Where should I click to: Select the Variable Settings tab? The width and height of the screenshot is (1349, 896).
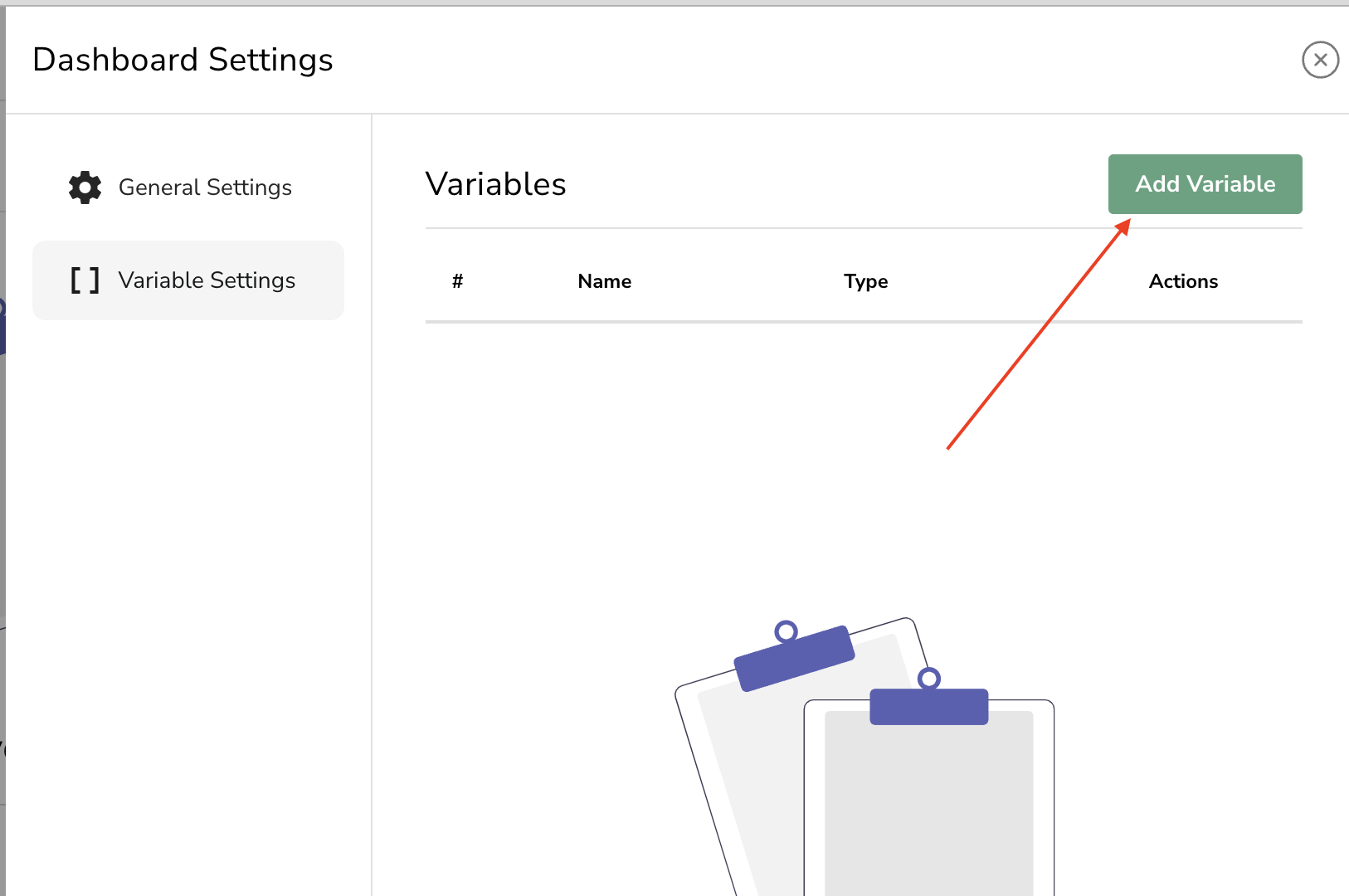pos(188,280)
